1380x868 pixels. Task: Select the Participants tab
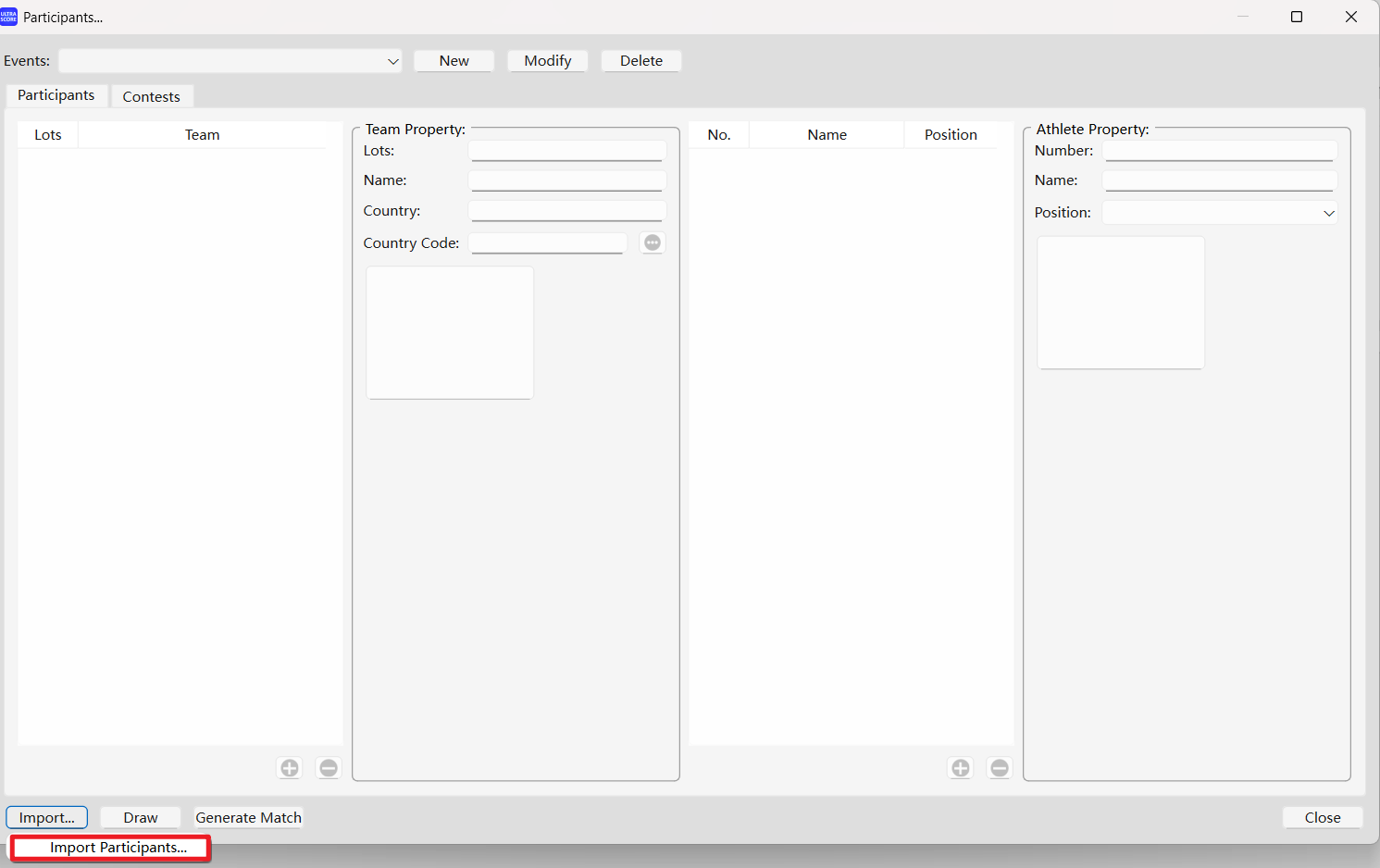(x=56, y=95)
